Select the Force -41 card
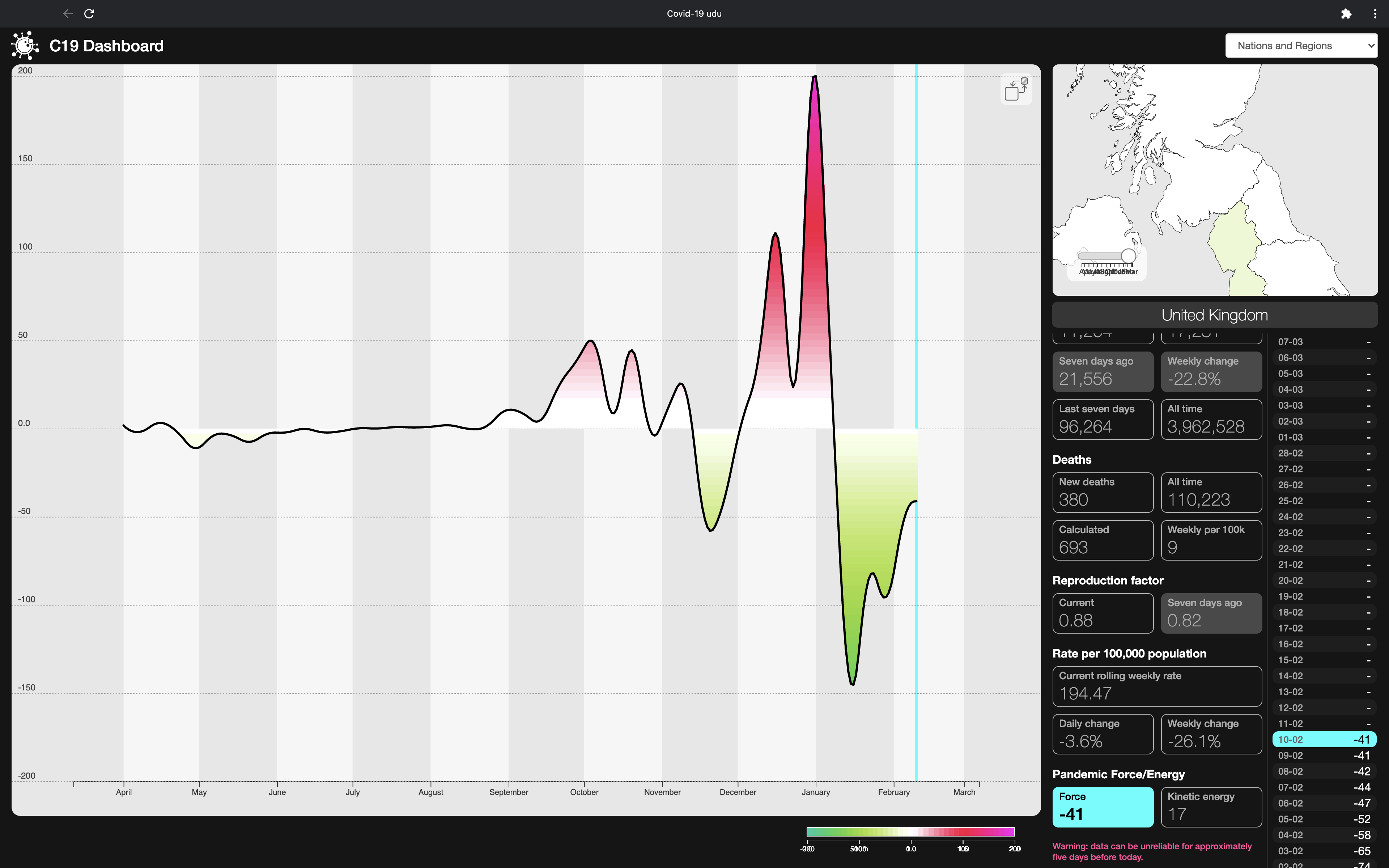 tap(1103, 807)
